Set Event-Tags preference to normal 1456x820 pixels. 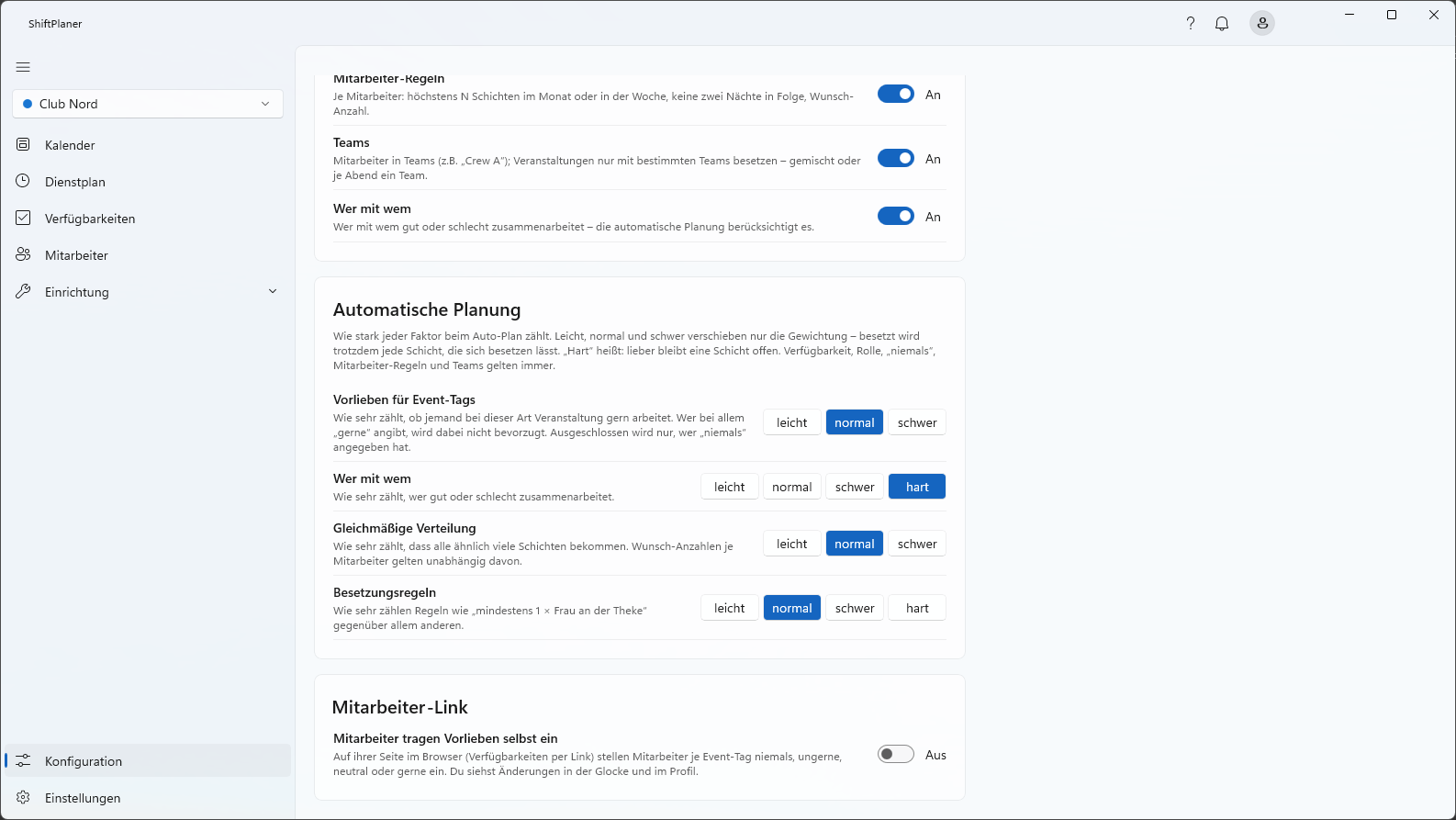[x=855, y=422]
